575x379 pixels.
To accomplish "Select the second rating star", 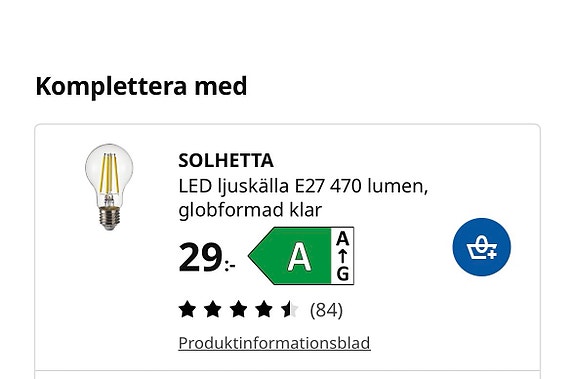I will point(213,309).
